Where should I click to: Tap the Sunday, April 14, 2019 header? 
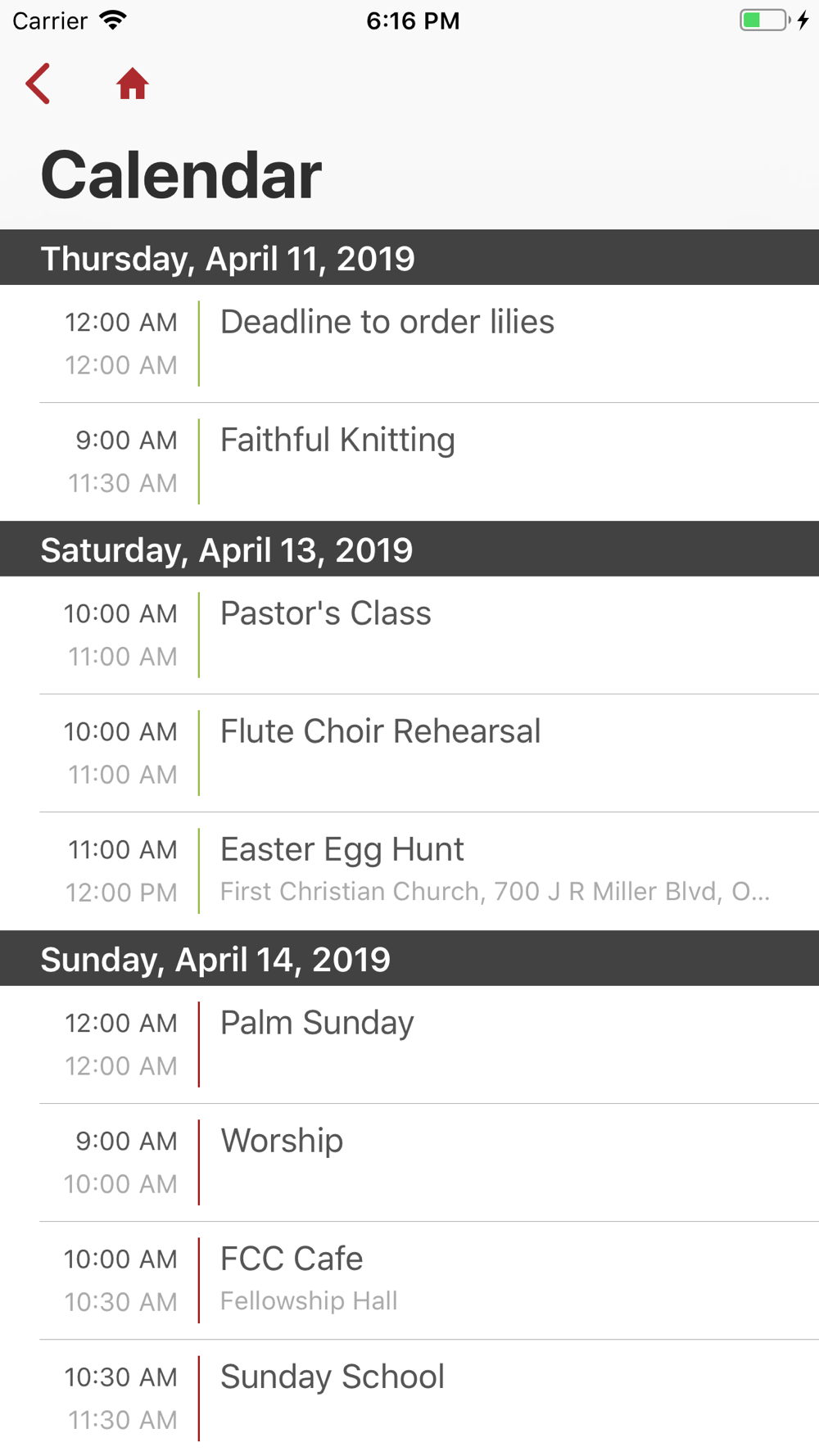point(409,958)
